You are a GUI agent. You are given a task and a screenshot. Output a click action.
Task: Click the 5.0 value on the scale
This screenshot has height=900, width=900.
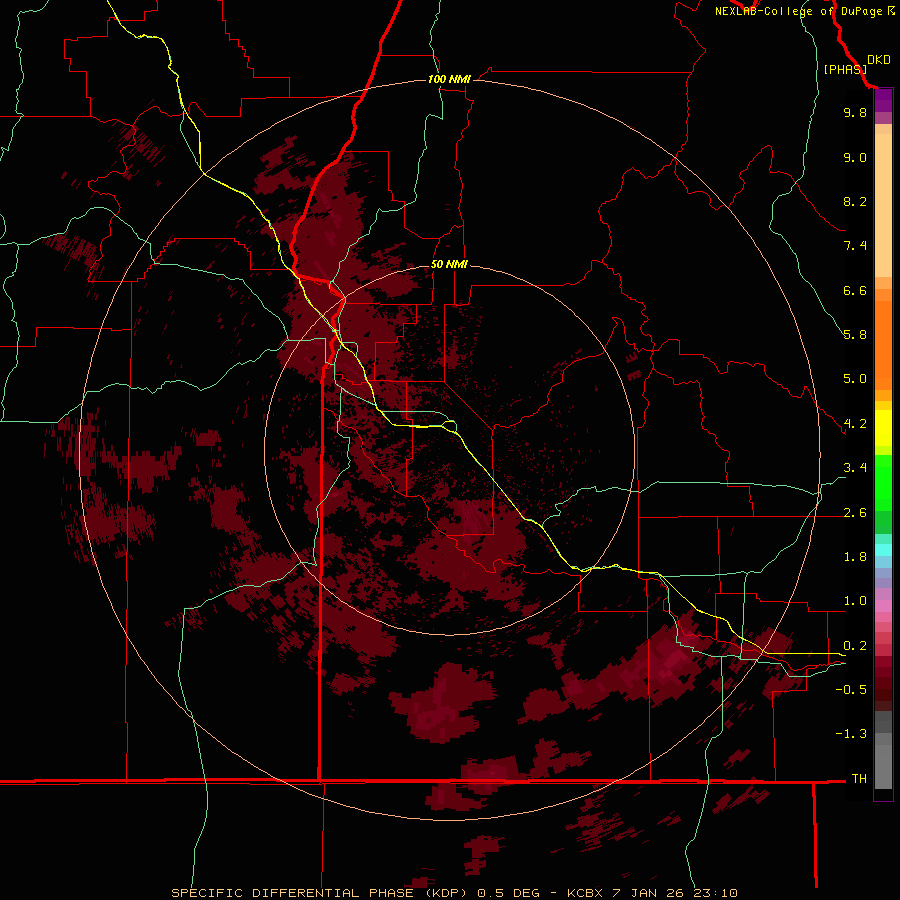click(x=855, y=379)
